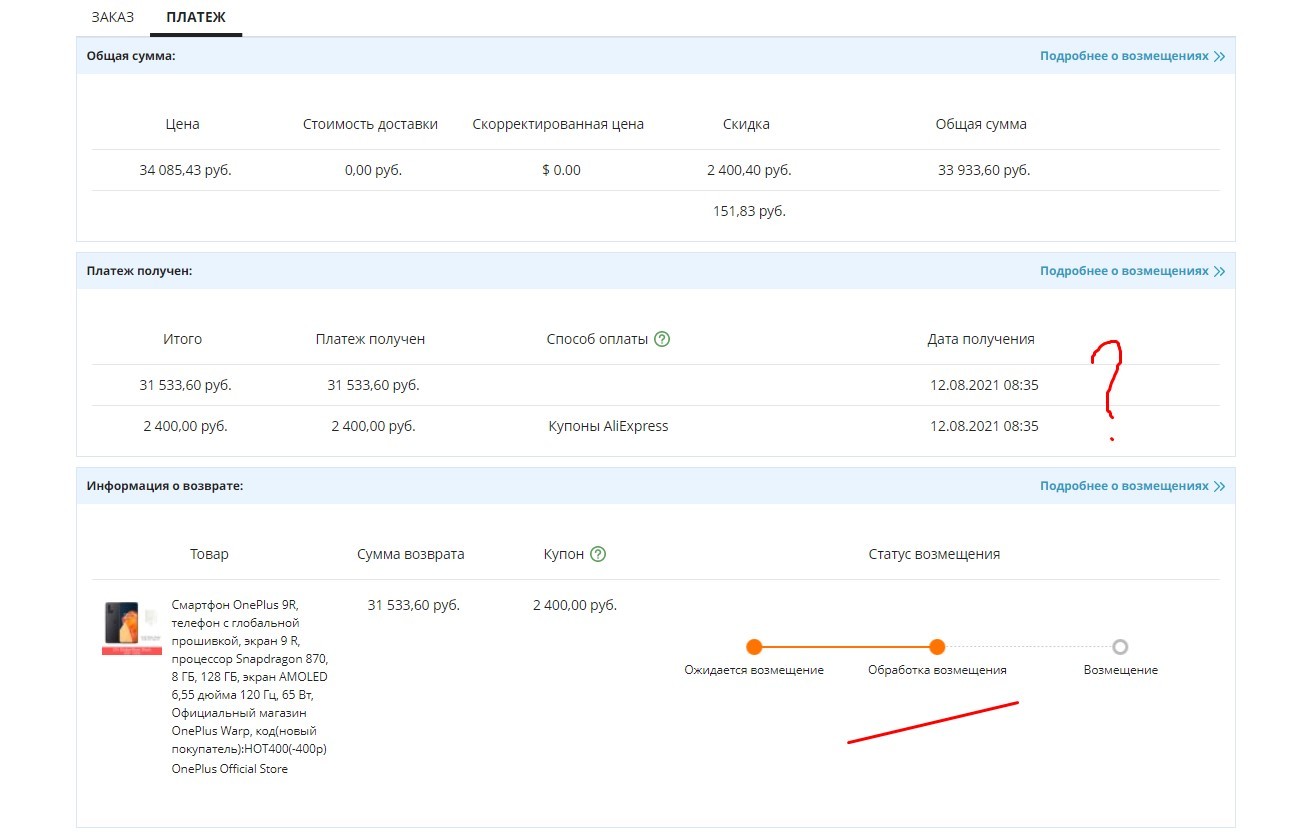Click the Сумма возврата column header

coord(411,554)
